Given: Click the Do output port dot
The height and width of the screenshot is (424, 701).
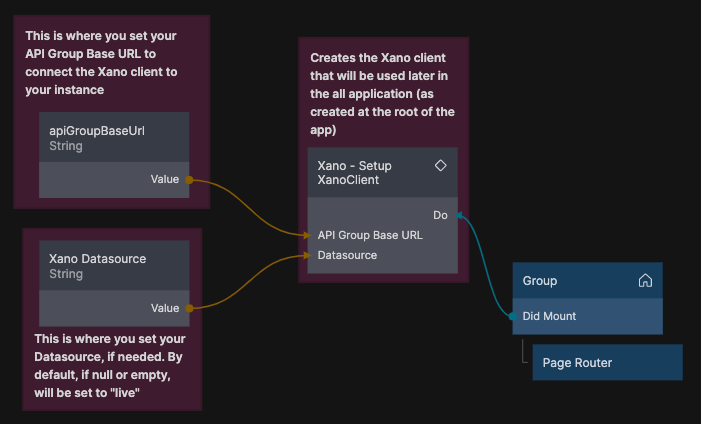Looking at the screenshot, I should click(458, 215).
